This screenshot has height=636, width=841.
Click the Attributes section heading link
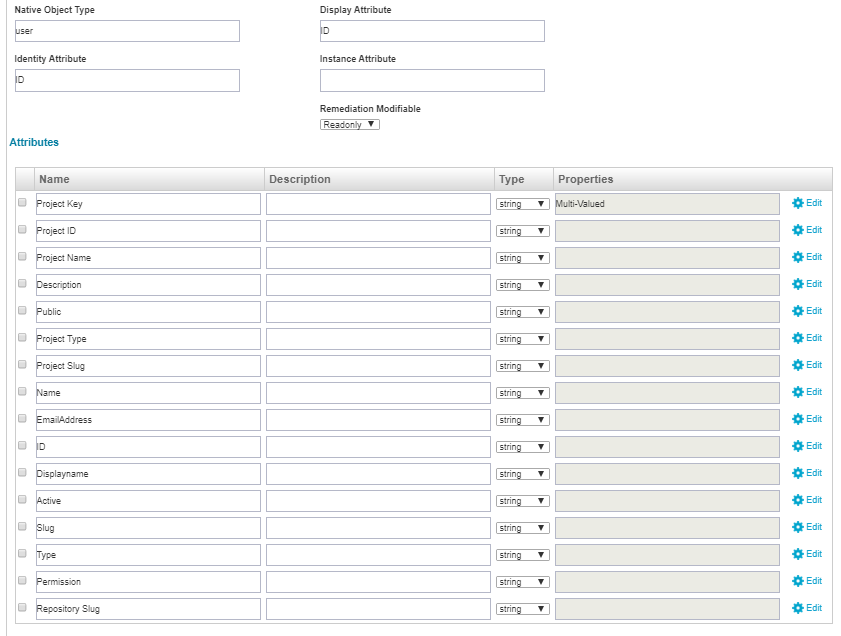tap(34, 142)
